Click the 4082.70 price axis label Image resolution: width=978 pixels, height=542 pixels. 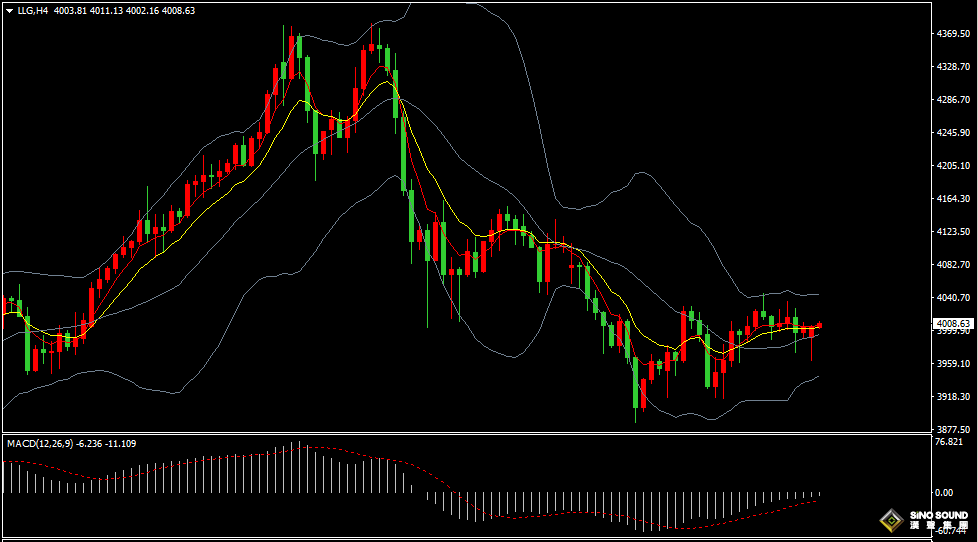[953, 265]
